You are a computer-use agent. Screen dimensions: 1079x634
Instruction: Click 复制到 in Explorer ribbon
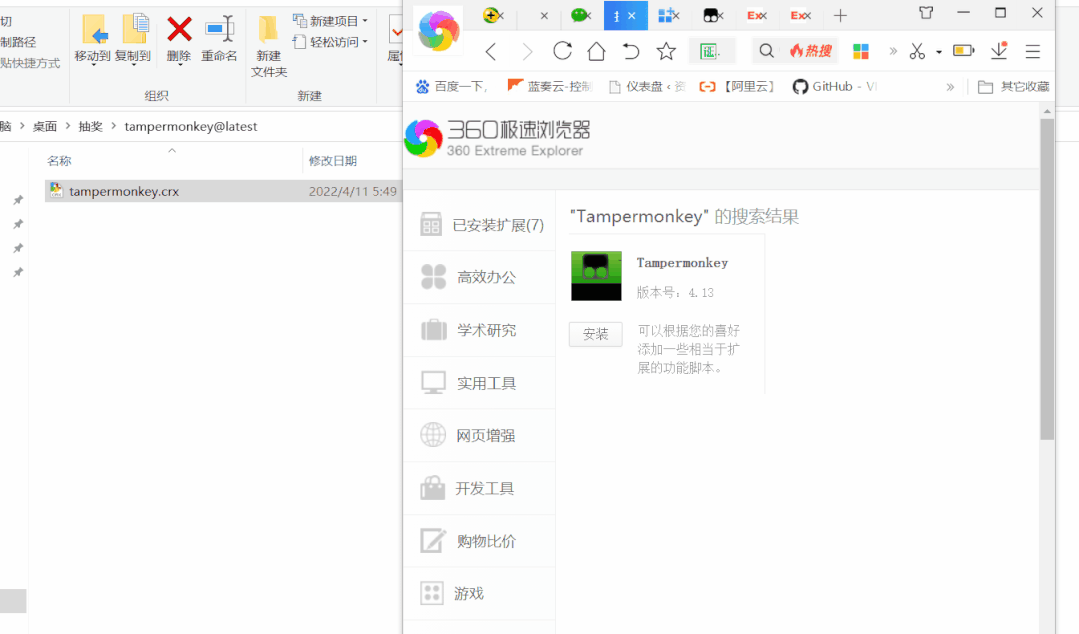click(x=133, y=39)
